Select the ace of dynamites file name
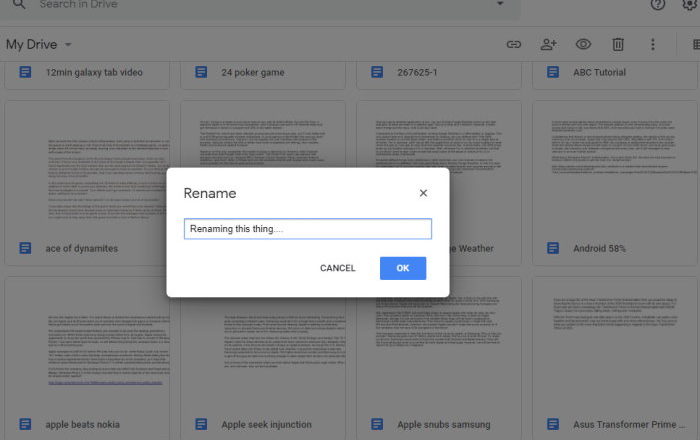700x440 pixels. (82, 249)
